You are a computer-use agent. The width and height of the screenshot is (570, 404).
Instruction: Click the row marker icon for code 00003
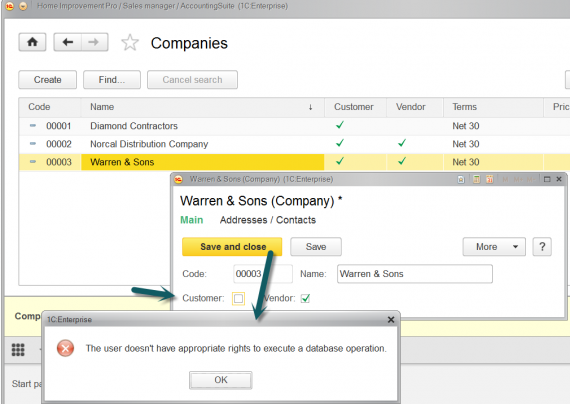pyautogui.click(x=33, y=161)
